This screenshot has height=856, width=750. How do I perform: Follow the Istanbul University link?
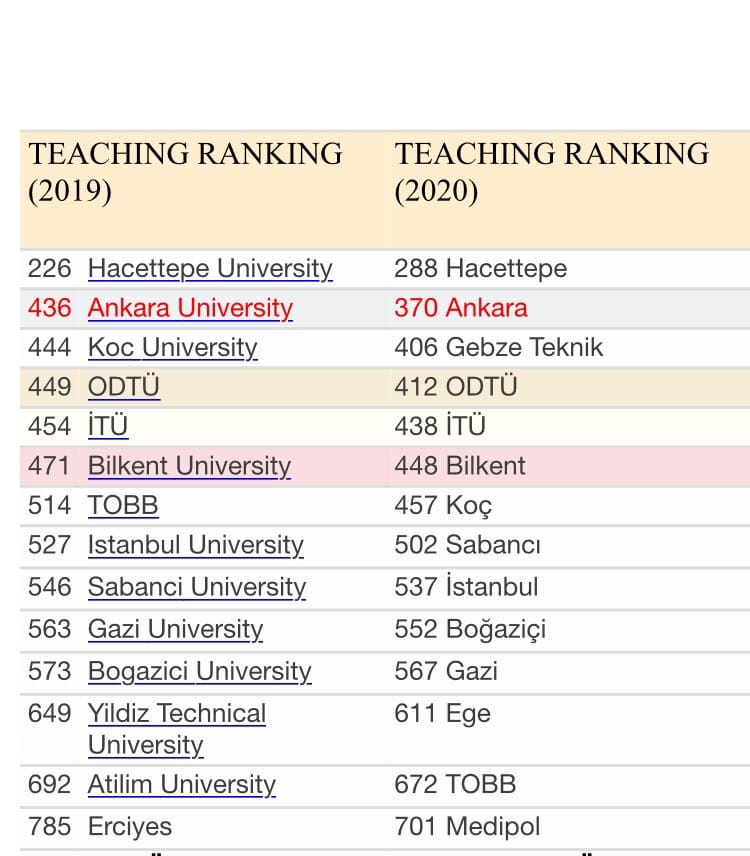click(196, 545)
